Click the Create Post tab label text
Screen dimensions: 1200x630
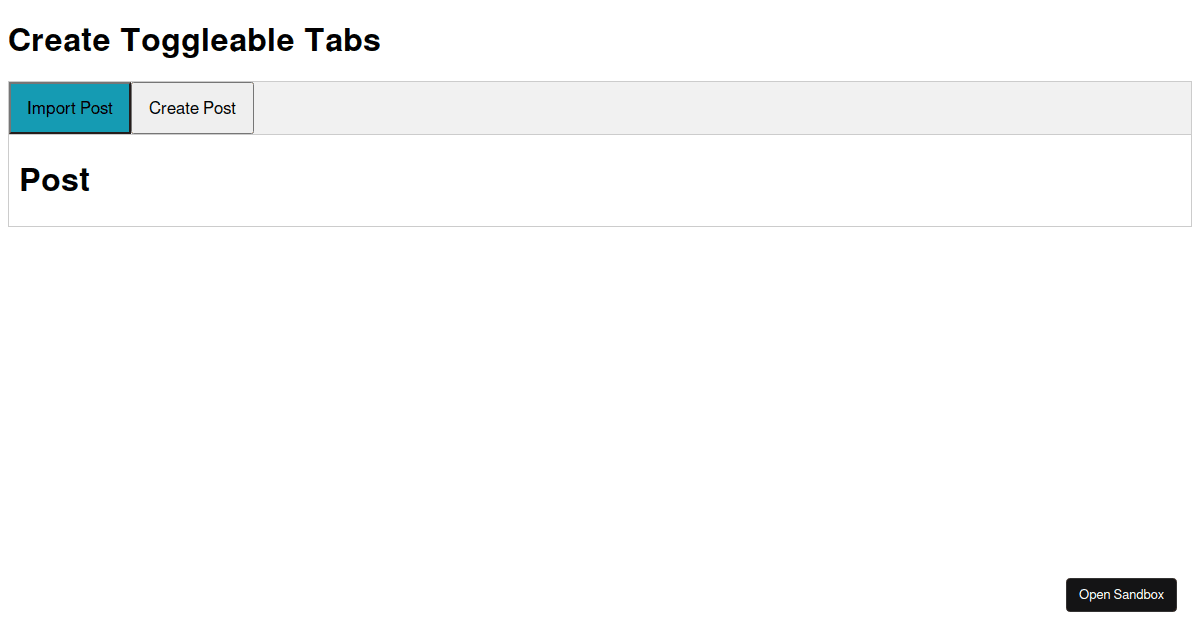click(x=192, y=108)
